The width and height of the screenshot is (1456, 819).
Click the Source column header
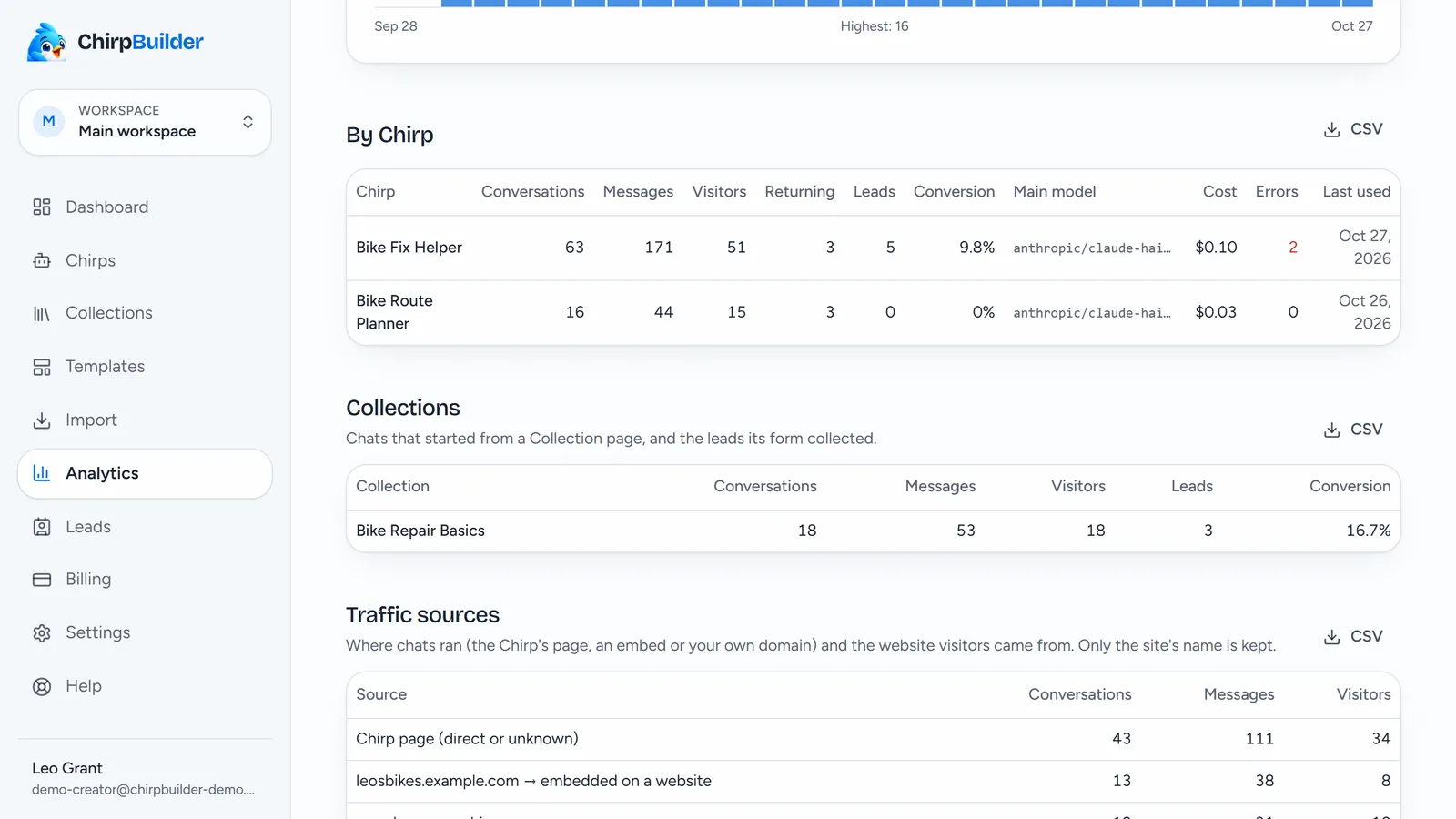[381, 694]
